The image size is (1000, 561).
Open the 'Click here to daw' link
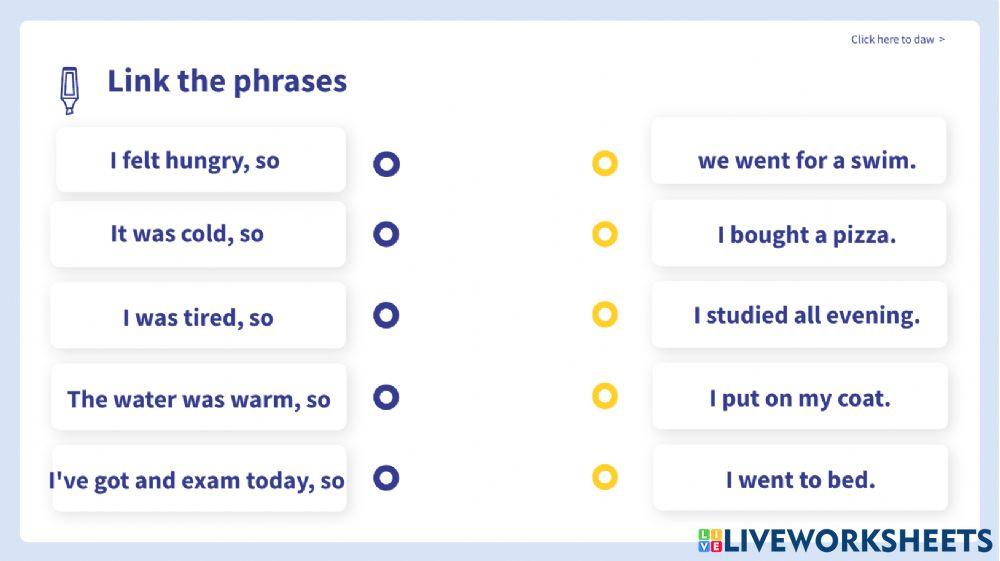click(897, 40)
